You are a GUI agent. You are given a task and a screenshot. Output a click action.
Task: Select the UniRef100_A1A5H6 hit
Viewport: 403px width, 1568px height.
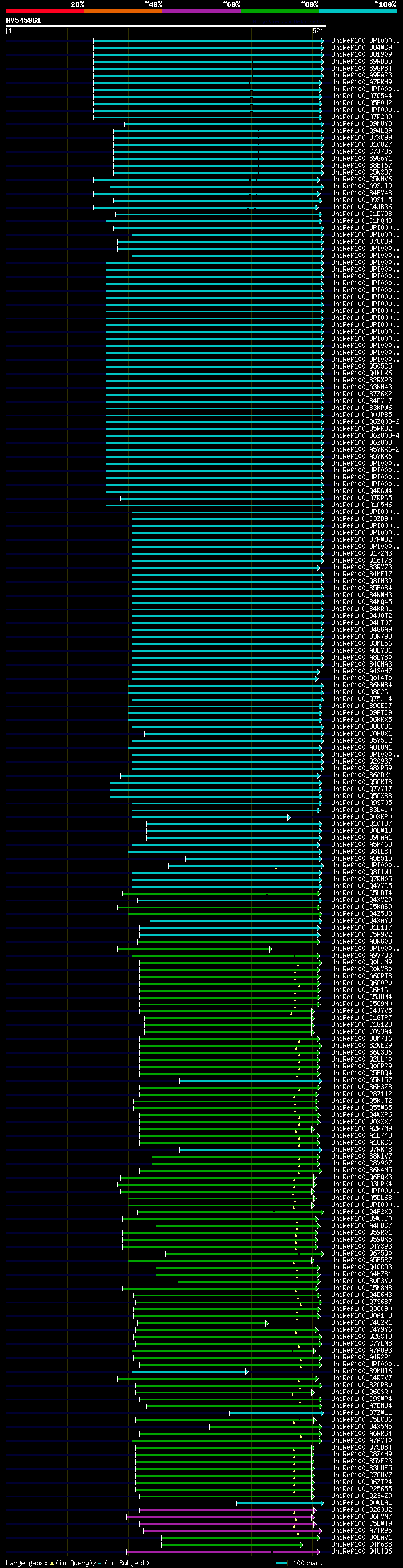coord(361,505)
